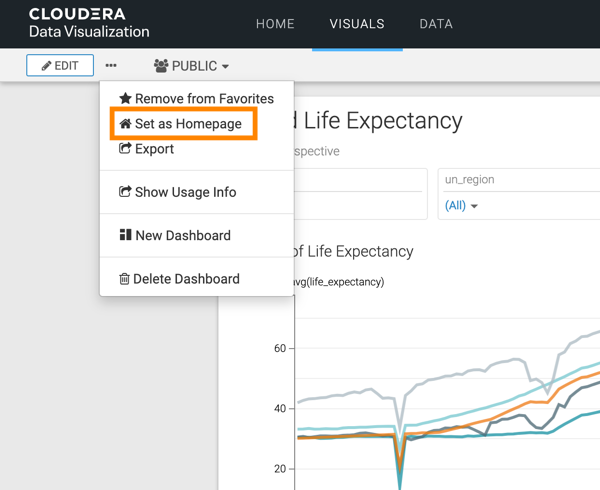The height and width of the screenshot is (490, 600).
Task: Click the Show Usage Info share icon
Action: [x=125, y=192]
